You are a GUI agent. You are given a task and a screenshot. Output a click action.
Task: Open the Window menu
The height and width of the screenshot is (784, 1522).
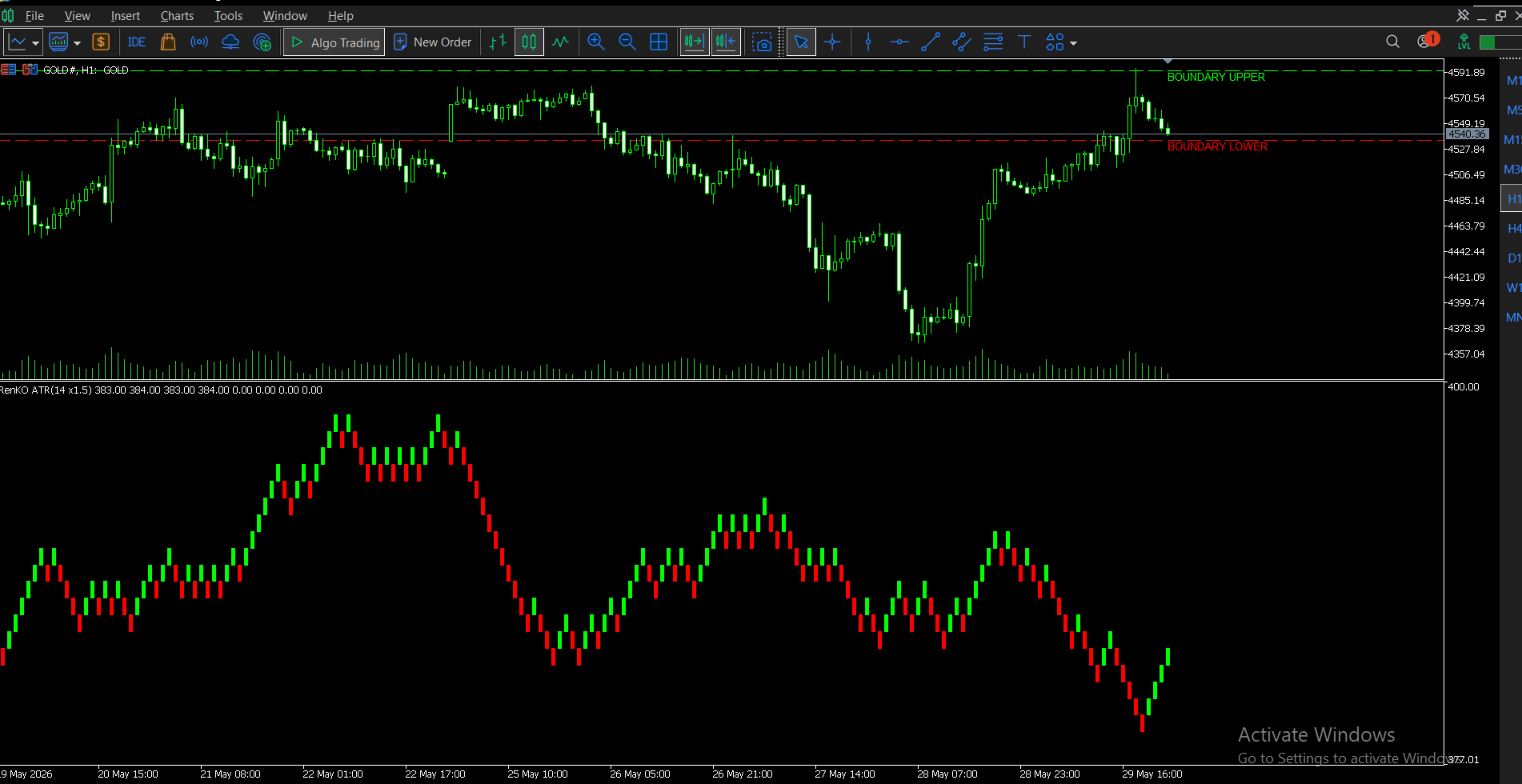click(x=285, y=16)
